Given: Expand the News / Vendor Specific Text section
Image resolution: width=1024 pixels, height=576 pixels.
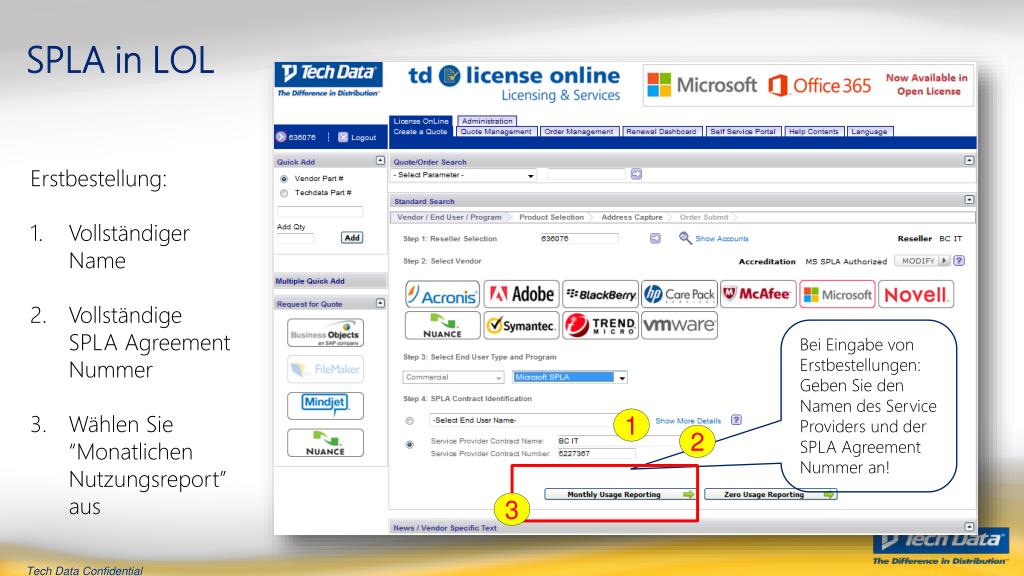Looking at the screenshot, I should tap(969, 526).
